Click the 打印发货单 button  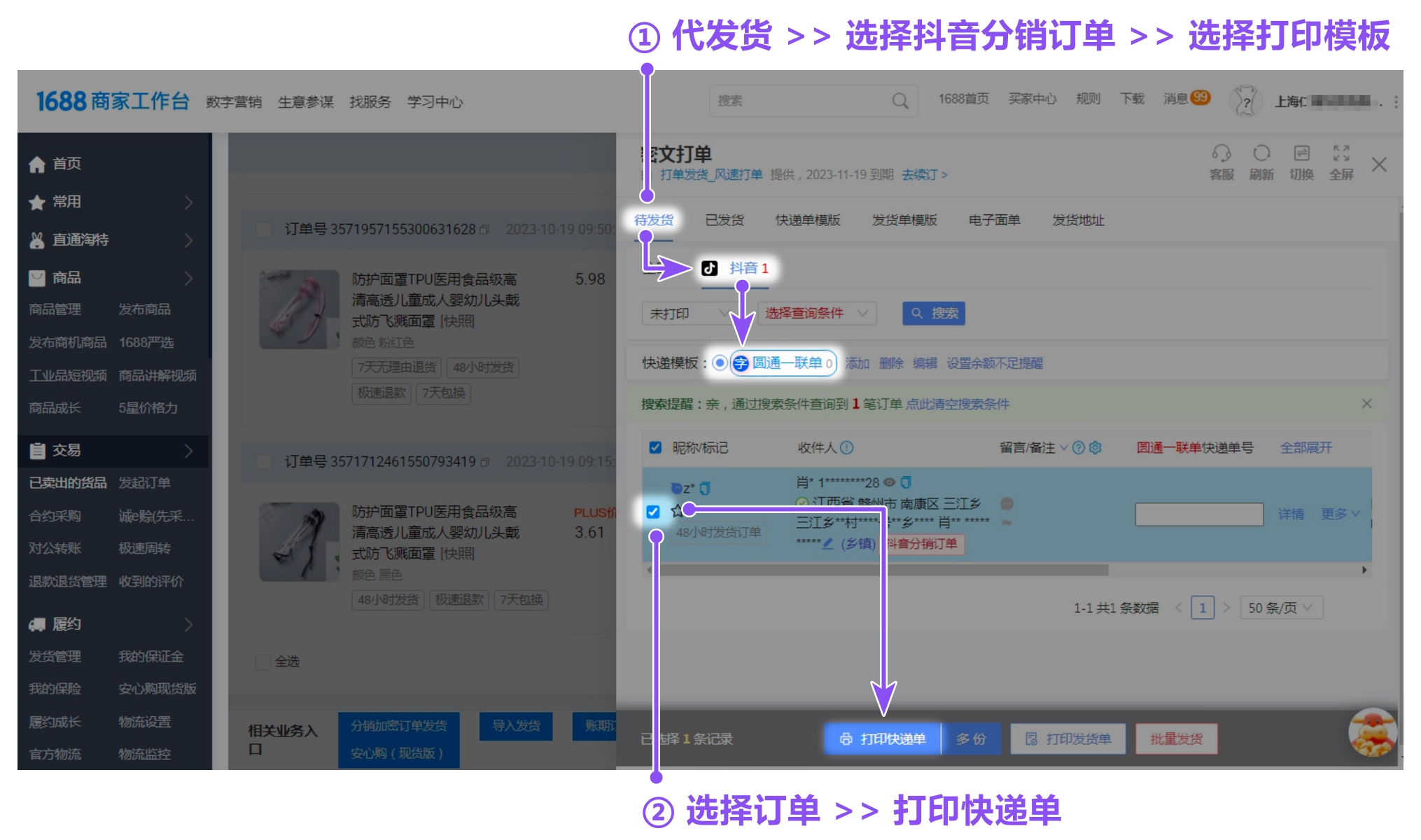(1068, 739)
